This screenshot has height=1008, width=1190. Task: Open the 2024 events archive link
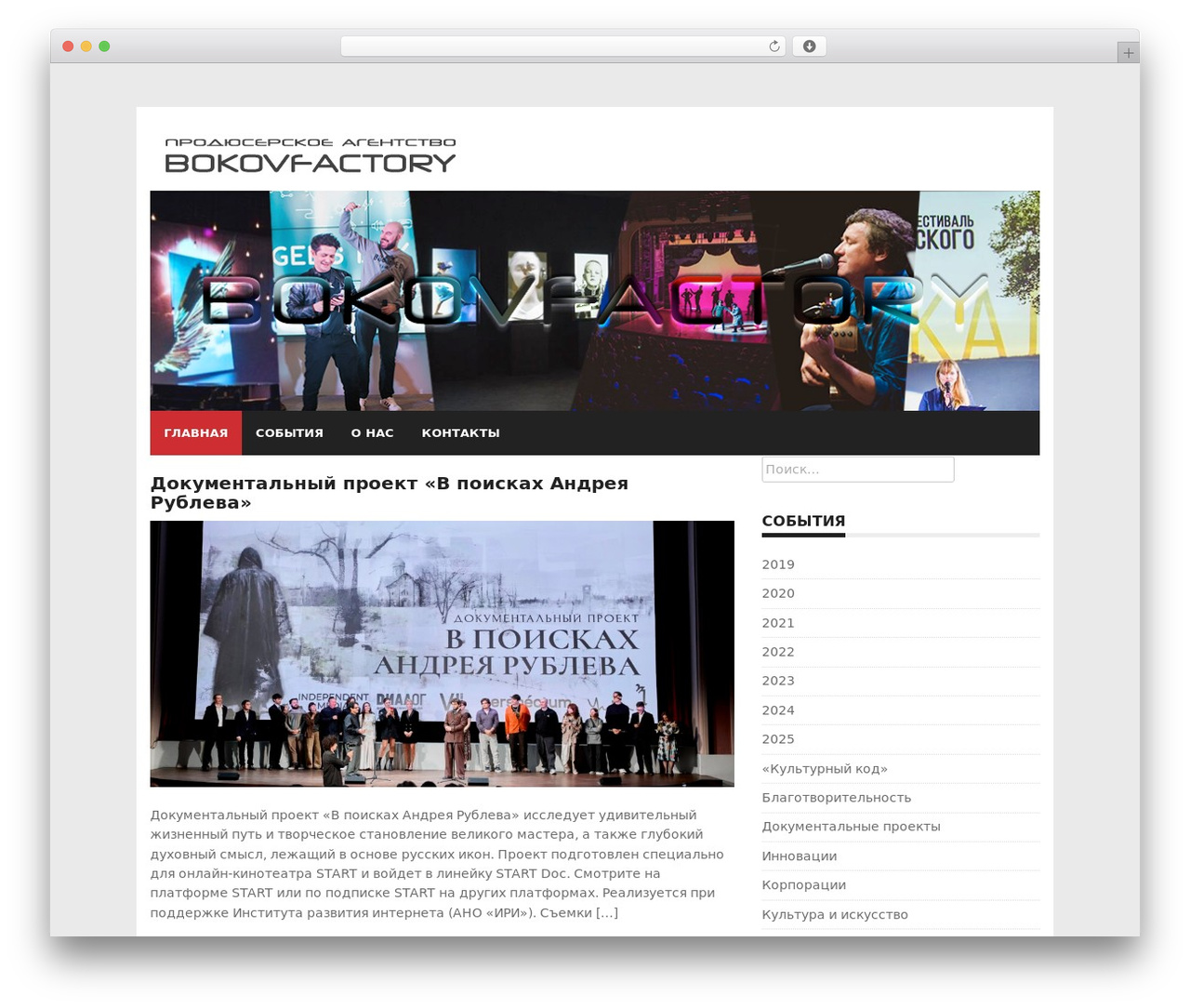click(x=778, y=710)
